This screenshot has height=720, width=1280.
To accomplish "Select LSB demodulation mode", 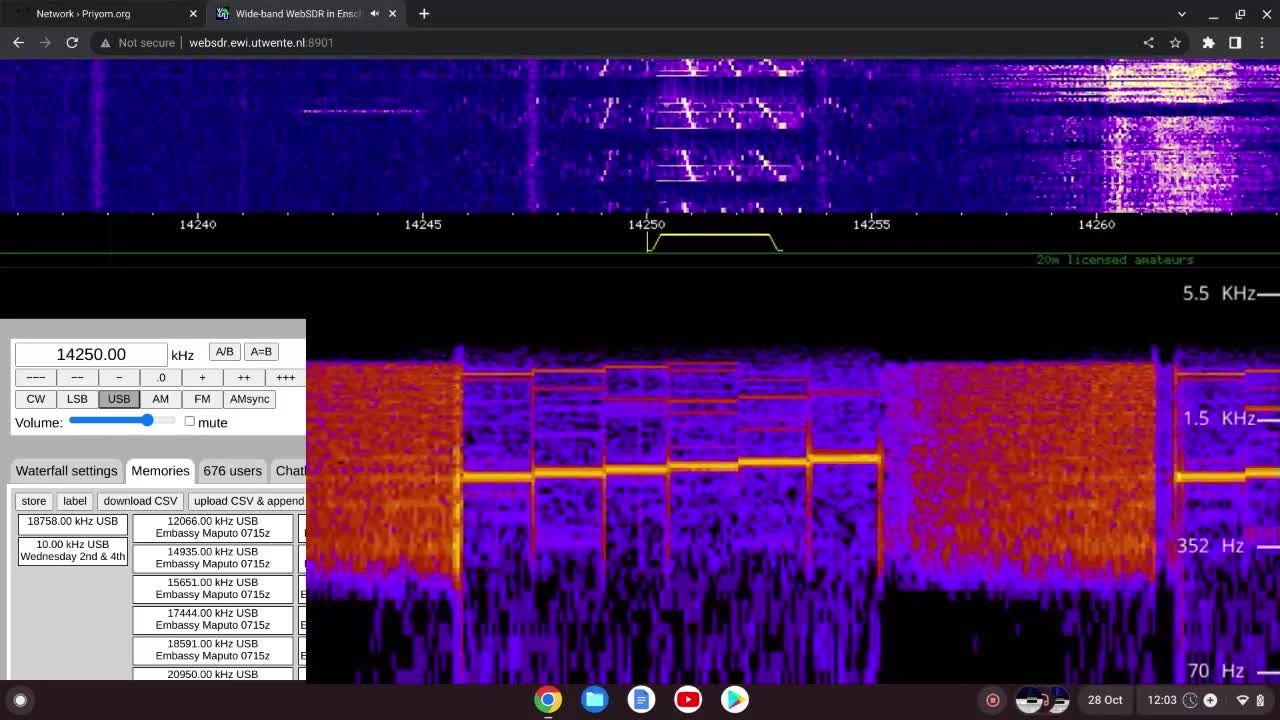I will click(x=77, y=399).
